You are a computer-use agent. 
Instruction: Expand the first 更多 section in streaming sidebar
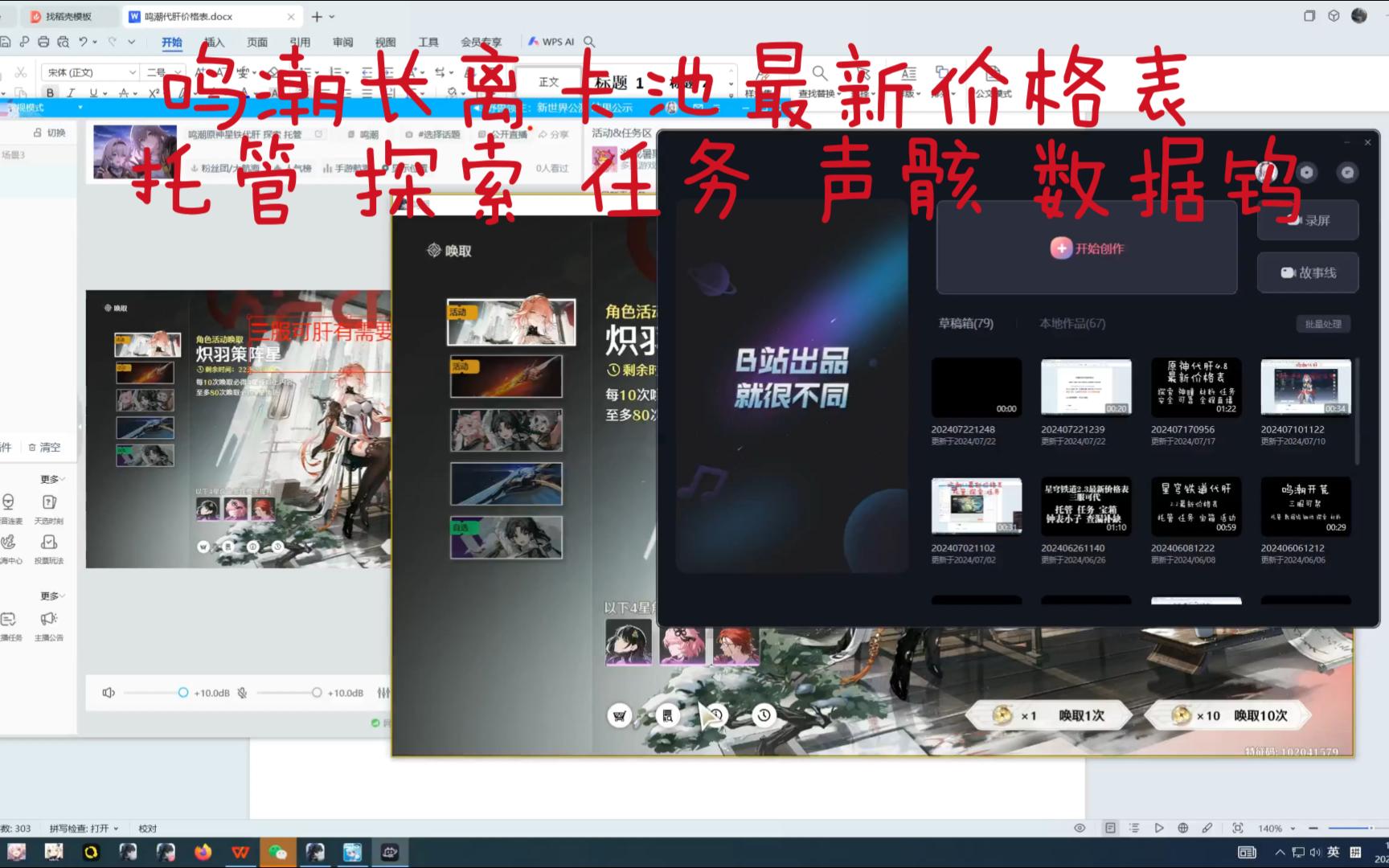click(x=53, y=479)
